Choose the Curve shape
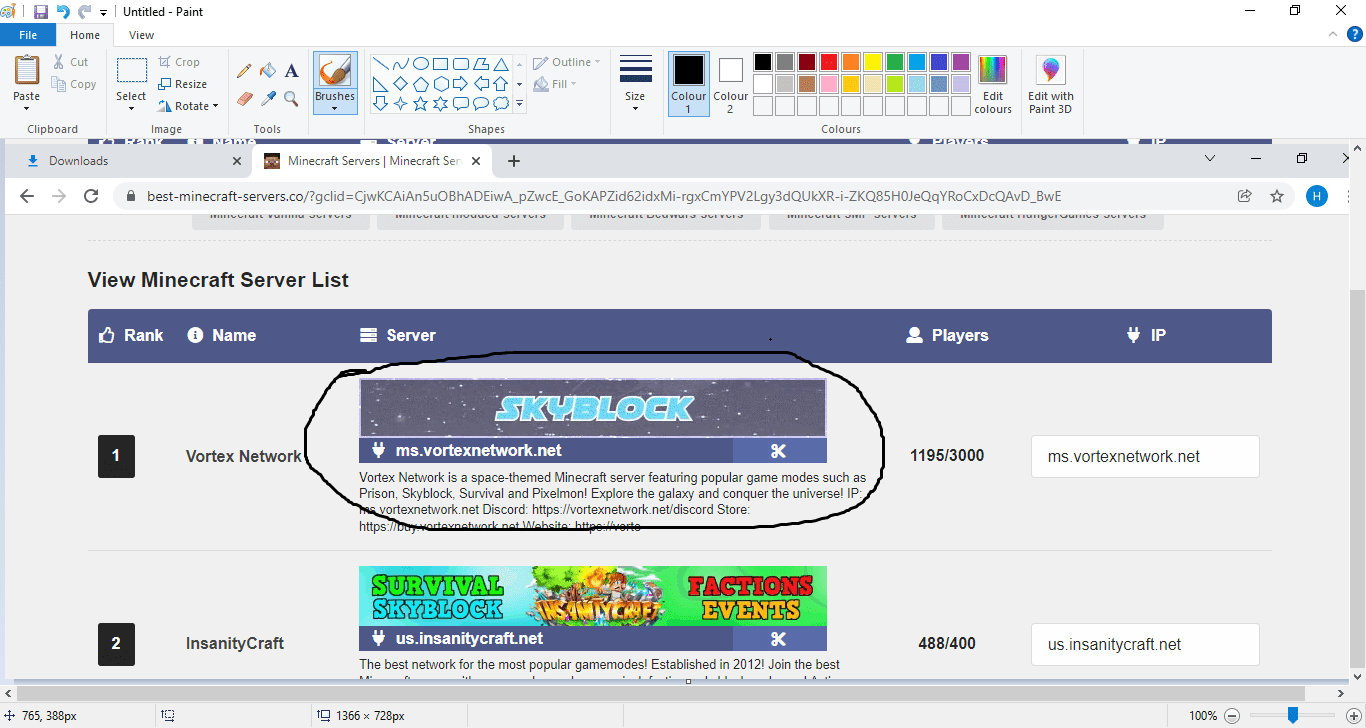Screen dimensions: 1366x728 tap(401, 63)
